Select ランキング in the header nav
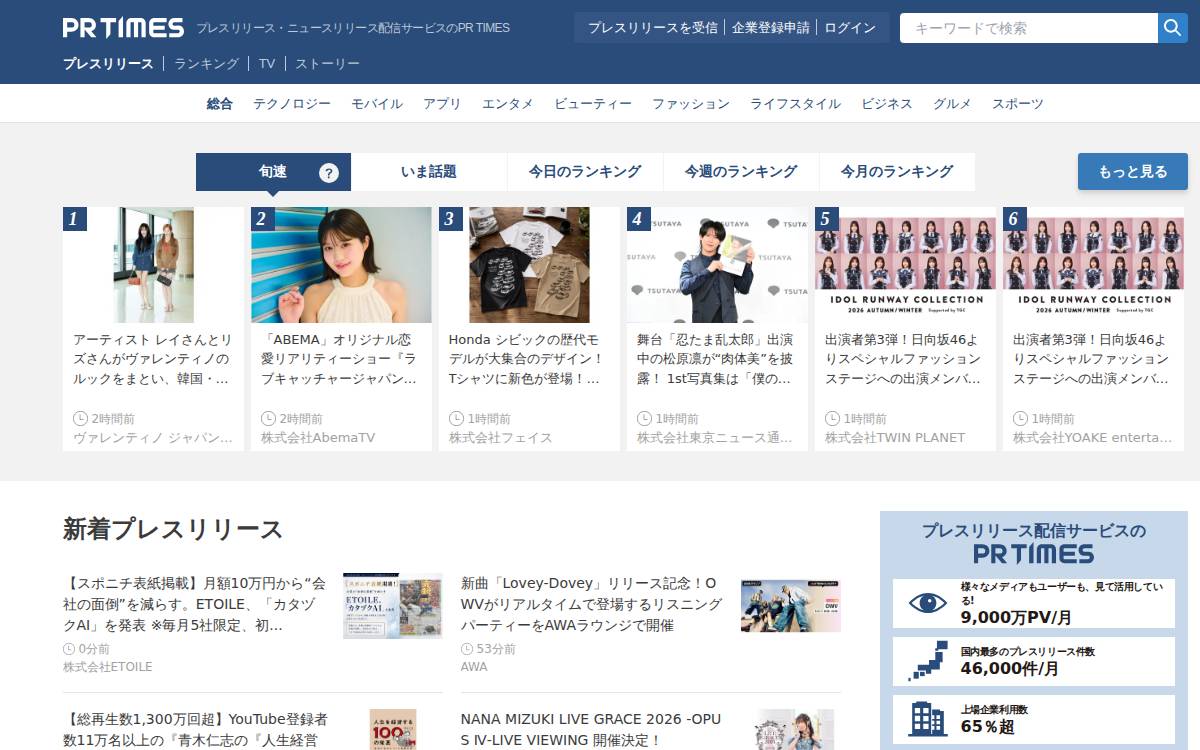Image resolution: width=1200 pixels, height=750 pixels. (206, 63)
